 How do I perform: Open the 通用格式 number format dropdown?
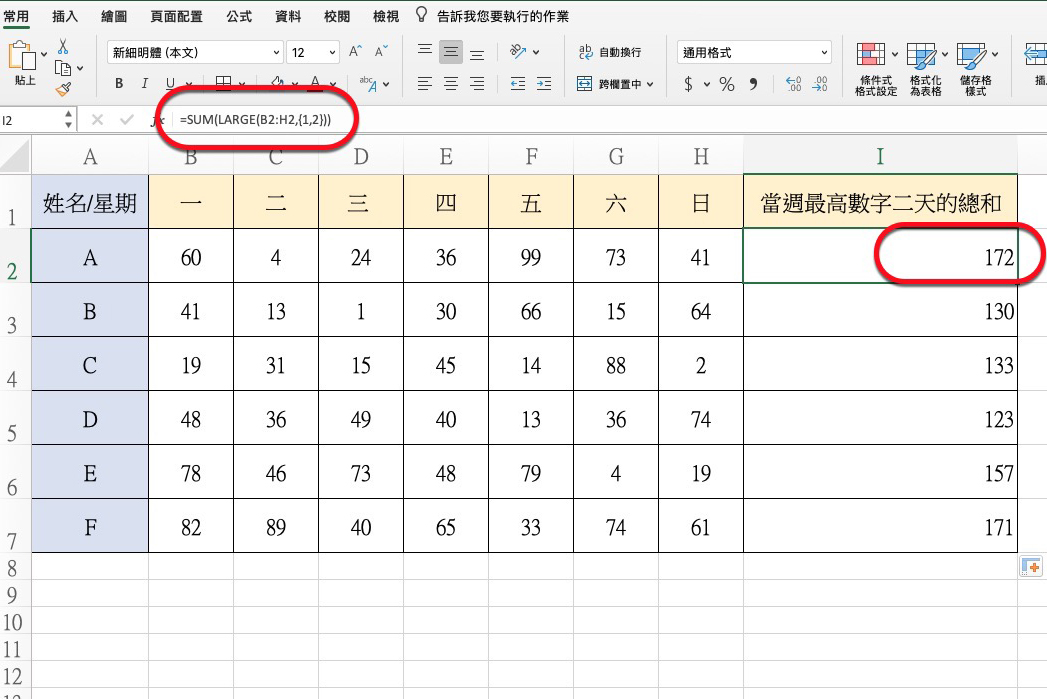click(x=750, y=51)
